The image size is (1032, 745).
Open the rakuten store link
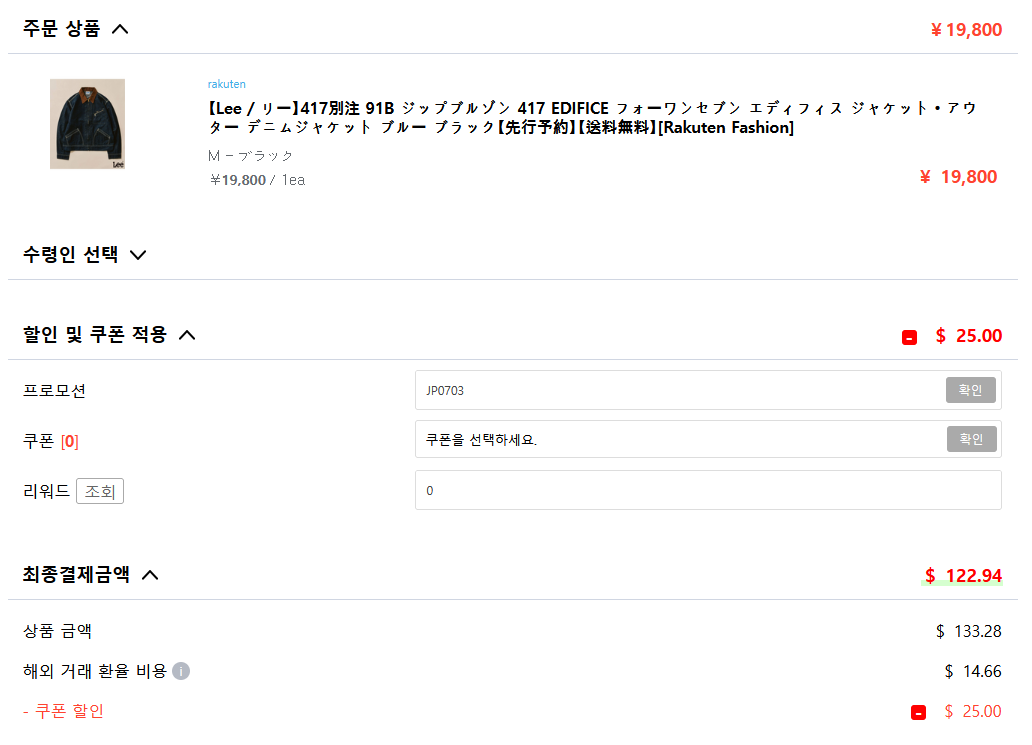pyautogui.click(x=226, y=84)
